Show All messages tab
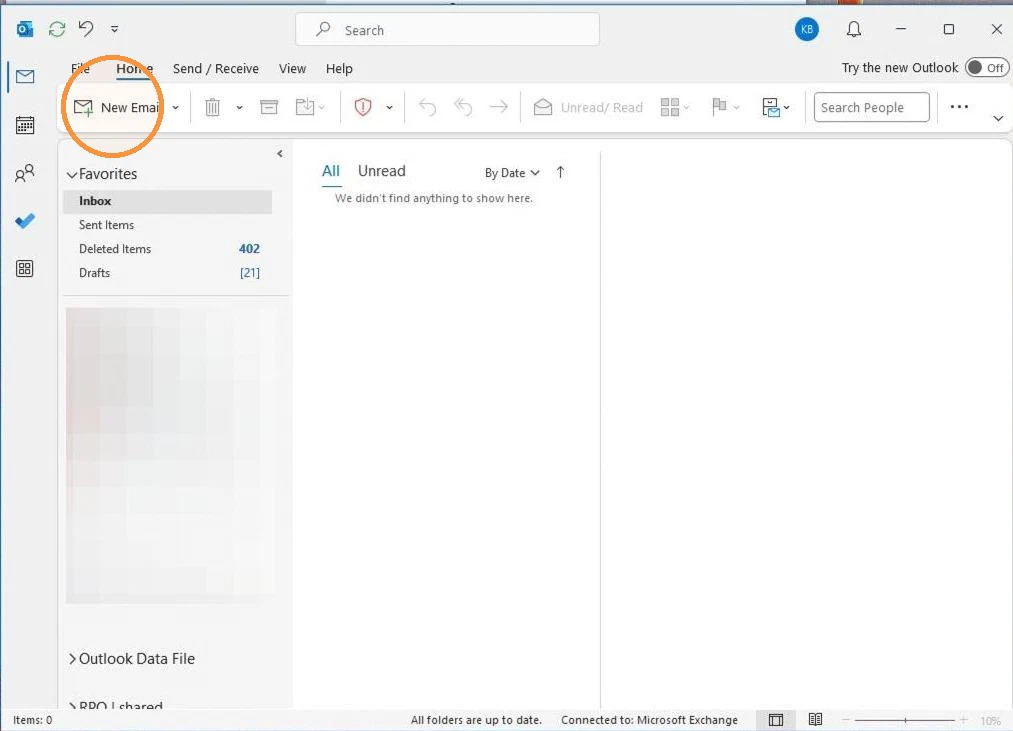1013x731 pixels. point(331,171)
